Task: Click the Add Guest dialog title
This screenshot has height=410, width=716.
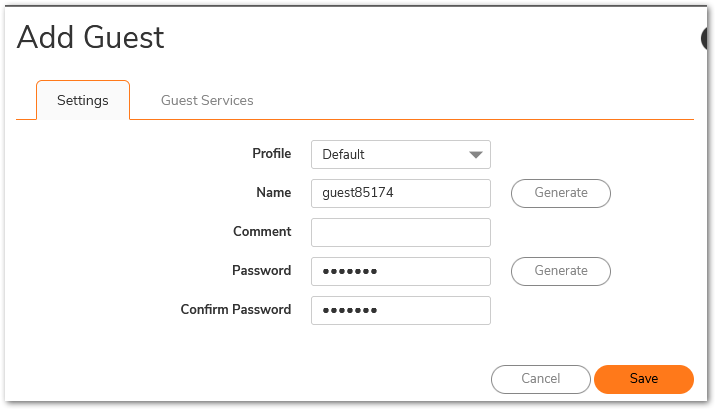Action: point(91,38)
